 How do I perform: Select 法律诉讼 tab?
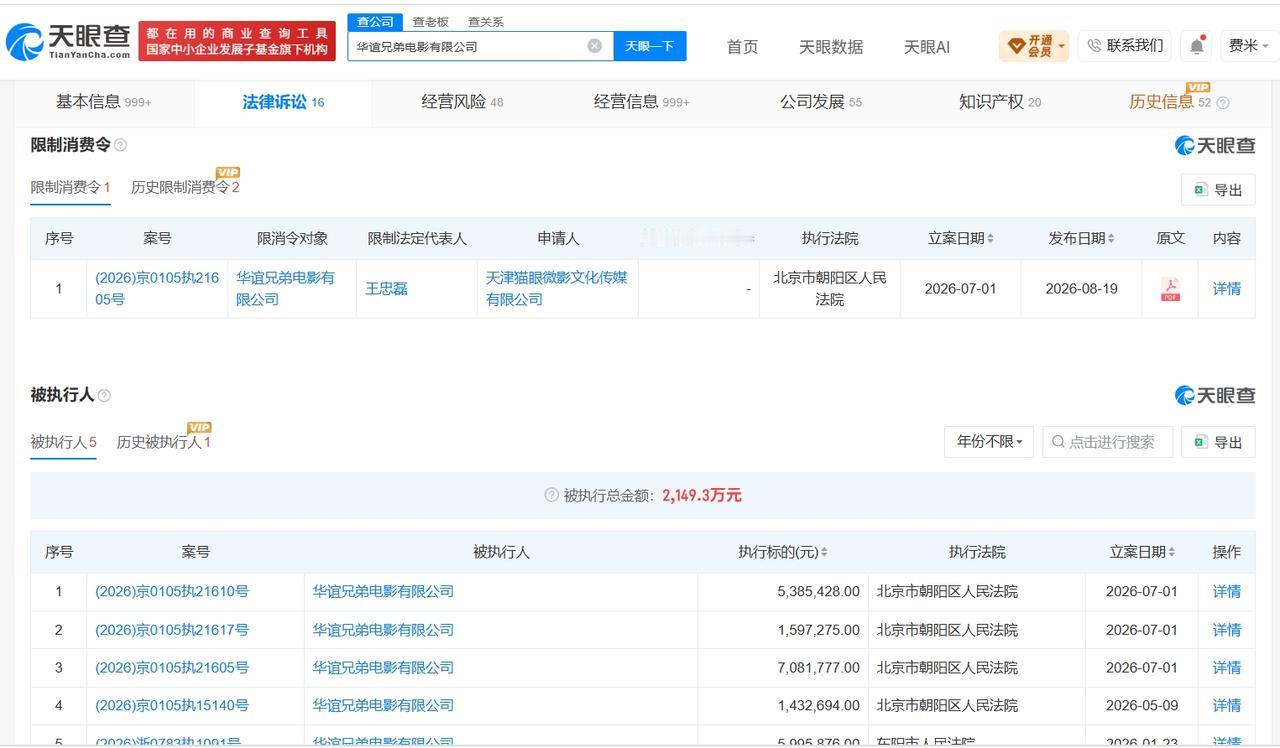tap(283, 102)
